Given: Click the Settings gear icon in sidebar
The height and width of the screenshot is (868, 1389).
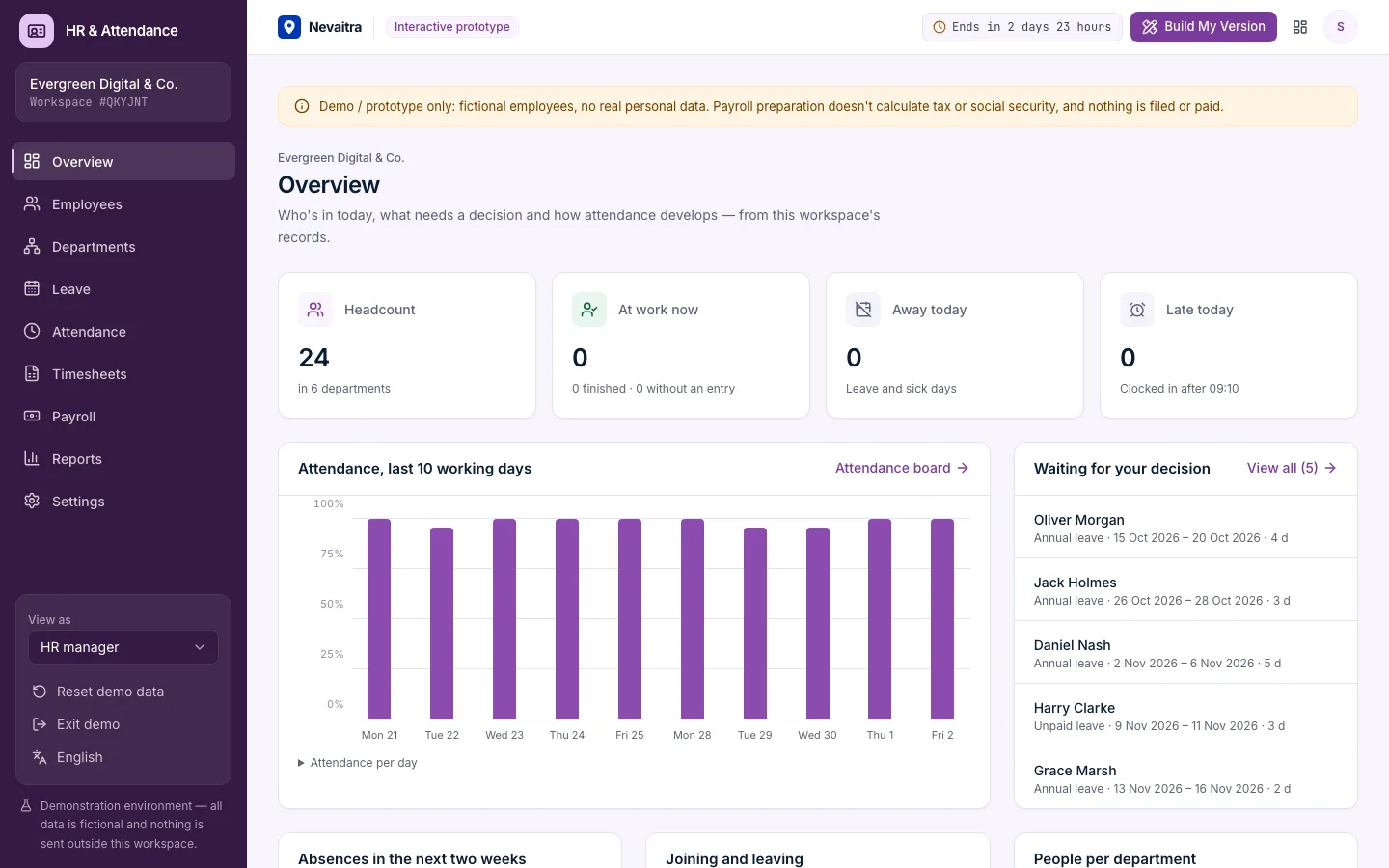Looking at the screenshot, I should (x=32, y=501).
